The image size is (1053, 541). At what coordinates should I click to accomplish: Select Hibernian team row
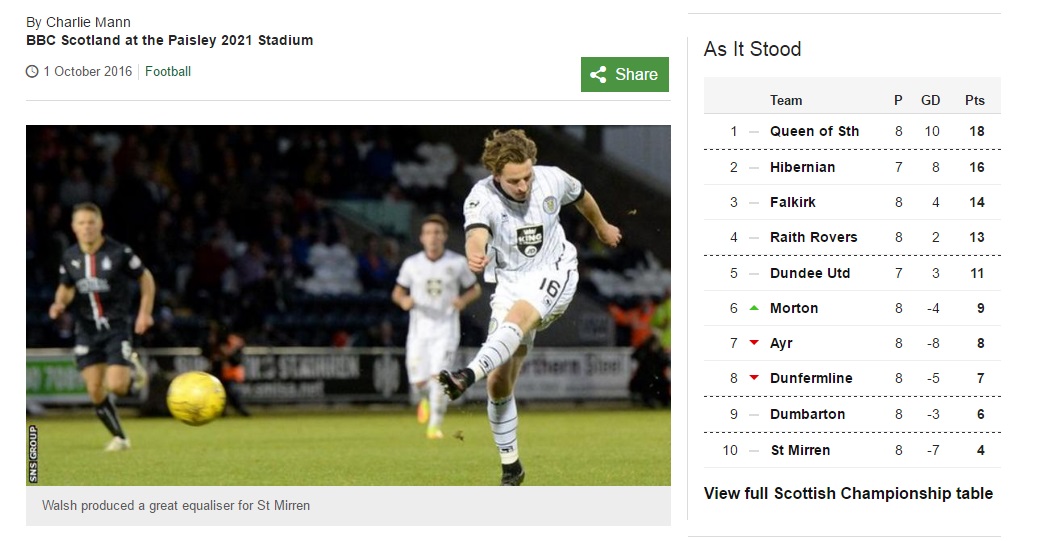coord(852,167)
